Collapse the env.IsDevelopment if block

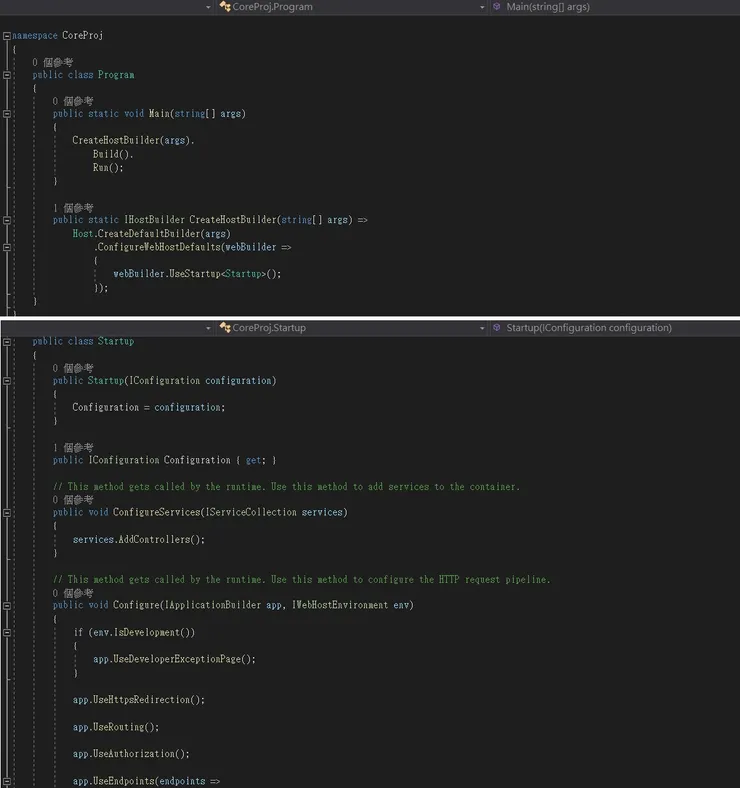7,633
